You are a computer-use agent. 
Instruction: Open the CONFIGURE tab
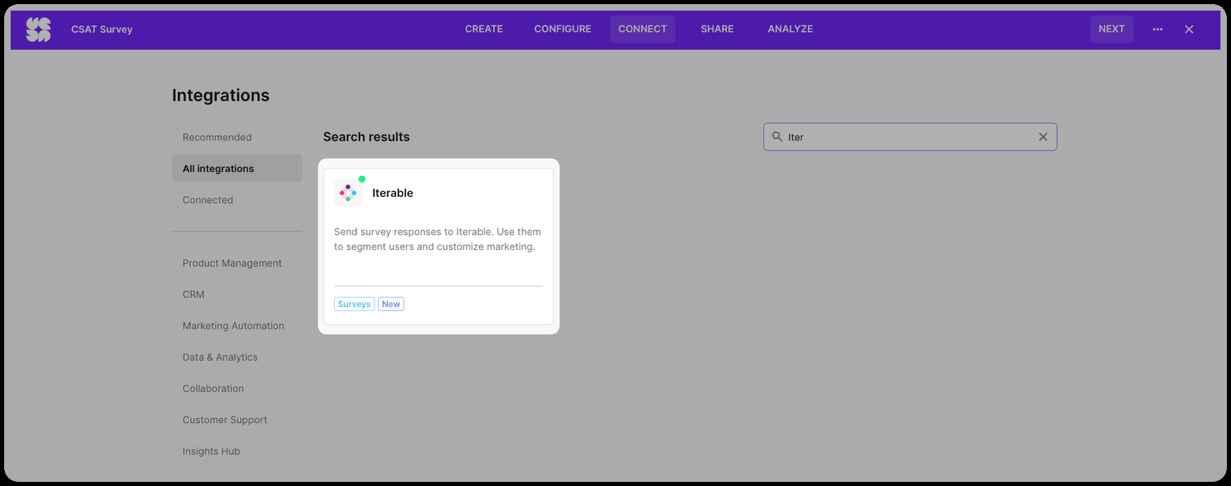562,29
